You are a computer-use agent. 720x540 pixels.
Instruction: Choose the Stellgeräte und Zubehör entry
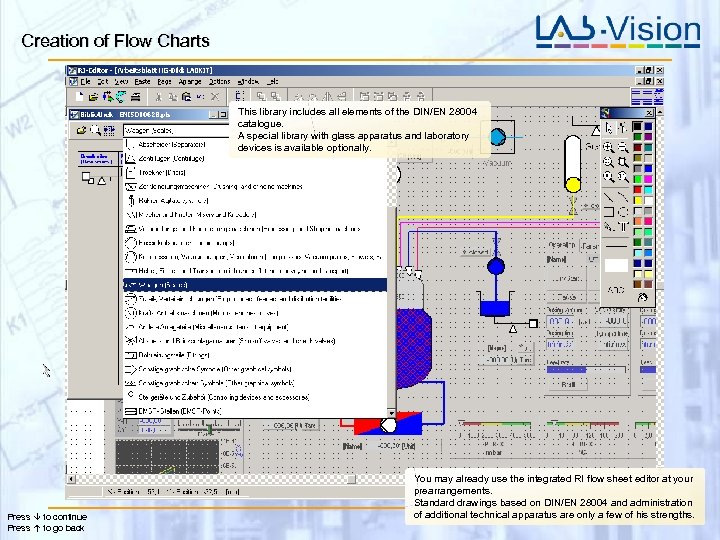[255, 397]
